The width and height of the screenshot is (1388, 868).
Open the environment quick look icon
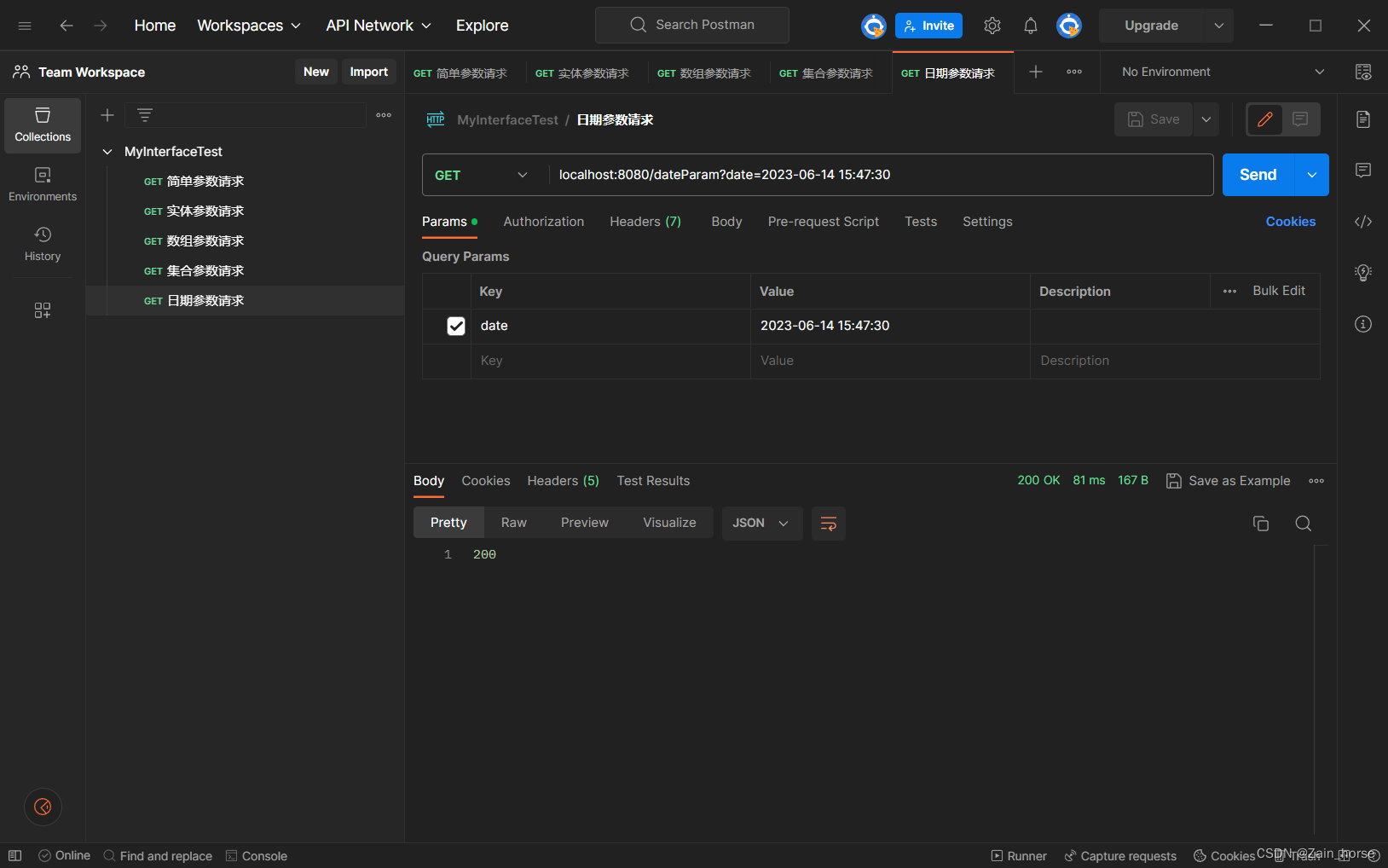(x=1363, y=72)
